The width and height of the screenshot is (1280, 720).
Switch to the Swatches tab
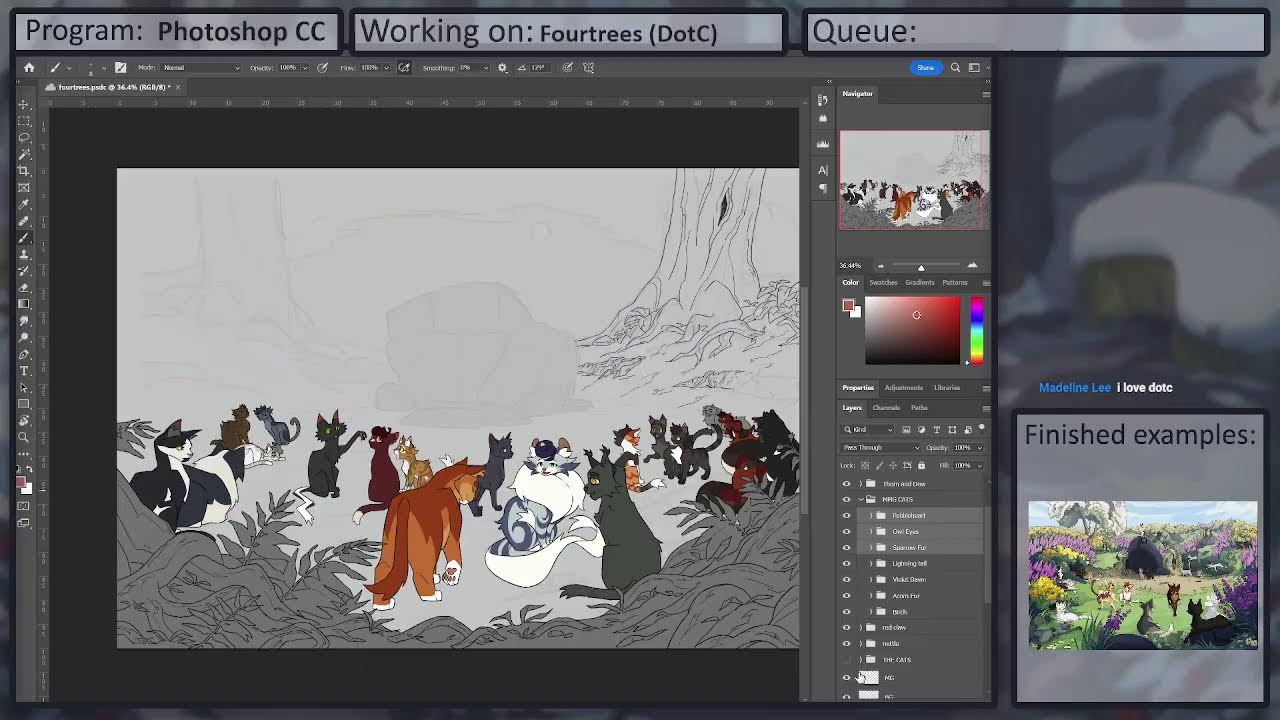click(x=882, y=283)
